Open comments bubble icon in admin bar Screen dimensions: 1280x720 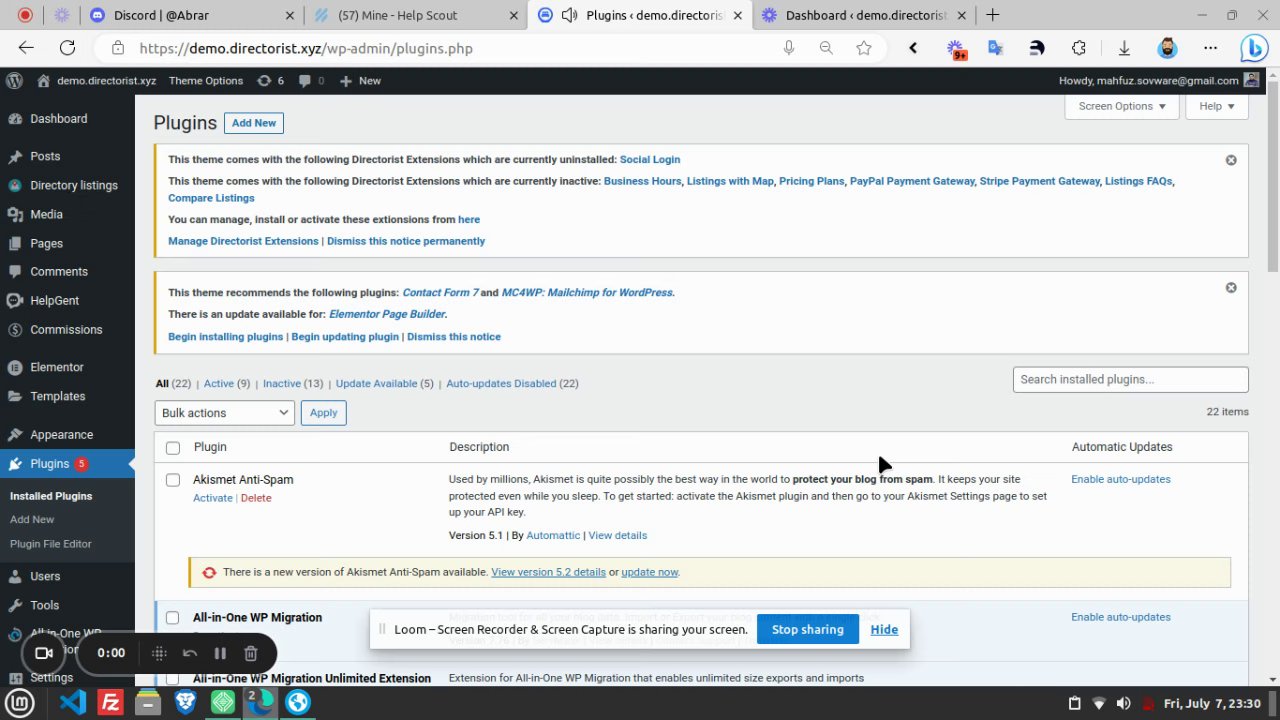coord(311,81)
